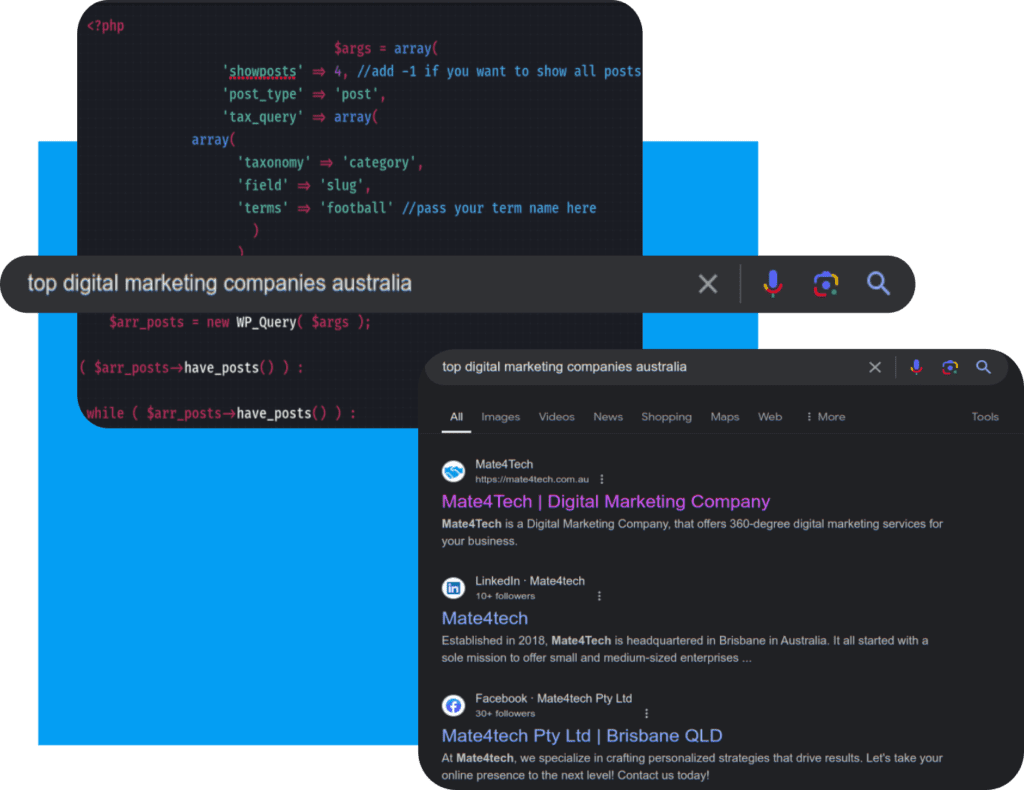This screenshot has height=790, width=1024.
Task: Start voice search in large search bar
Action: tap(773, 283)
